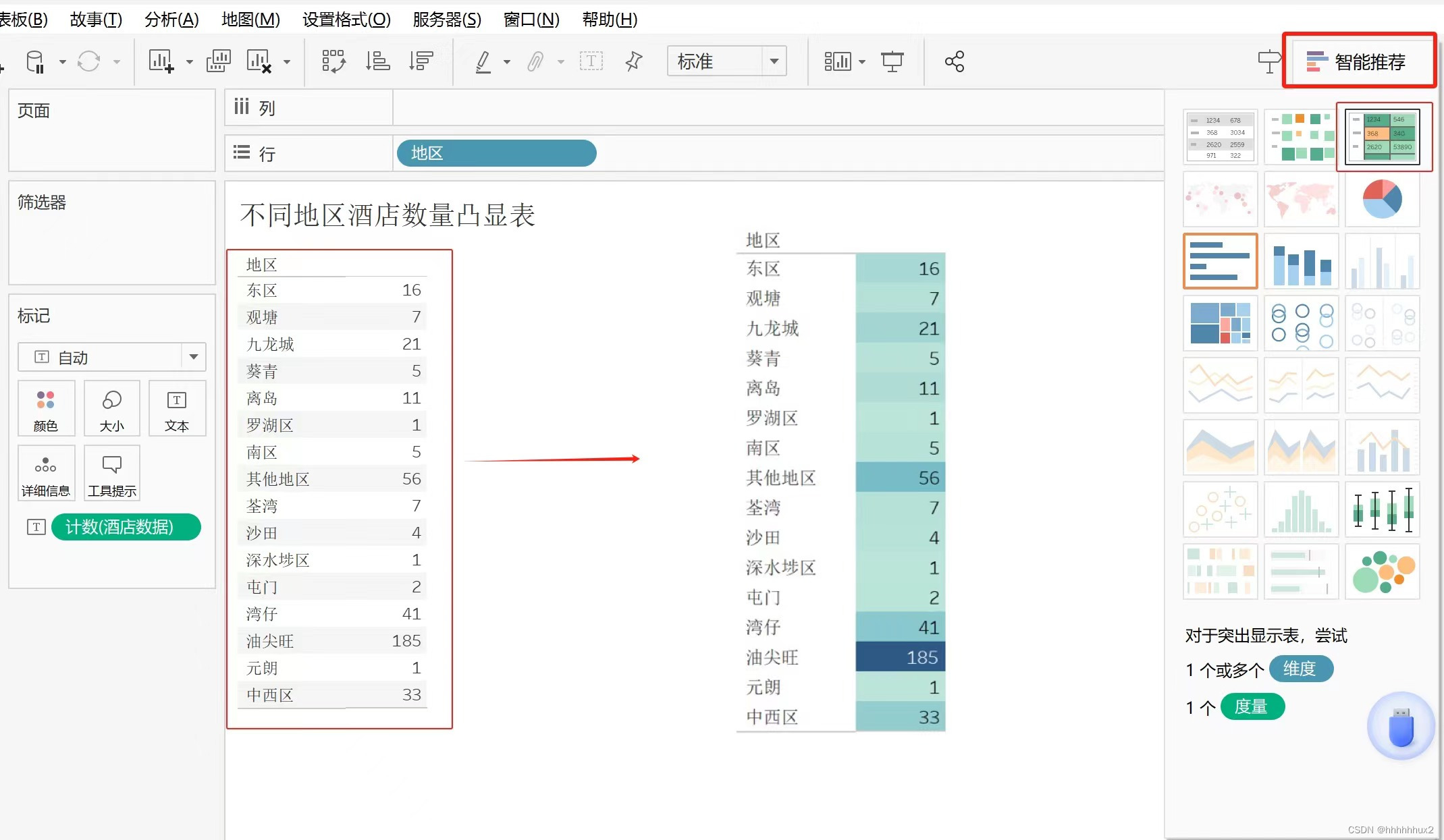
Task: Open the highlight pen dropdown arrow
Action: pos(506,62)
